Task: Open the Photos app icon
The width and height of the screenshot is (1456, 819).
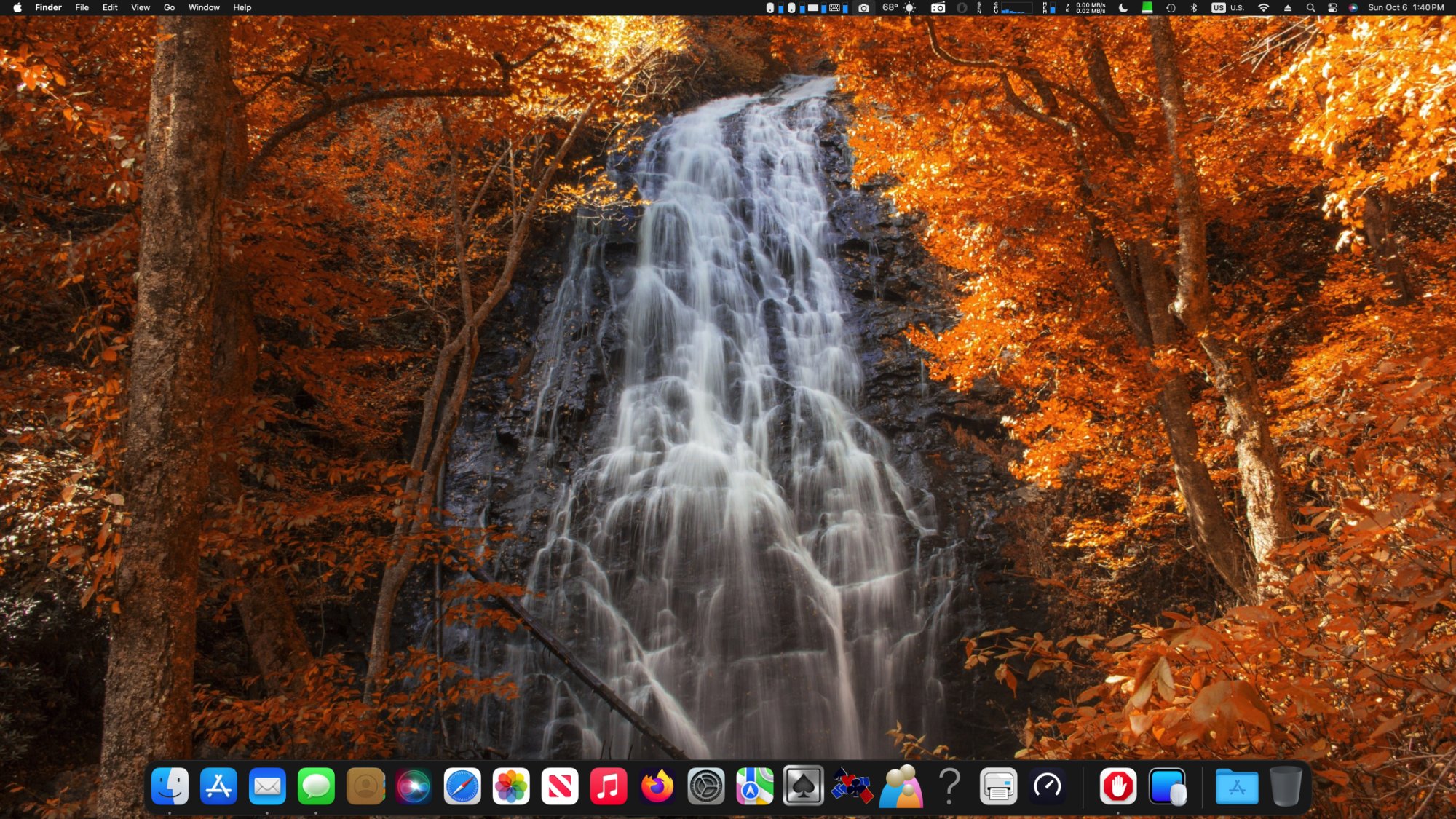Action: click(x=511, y=786)
